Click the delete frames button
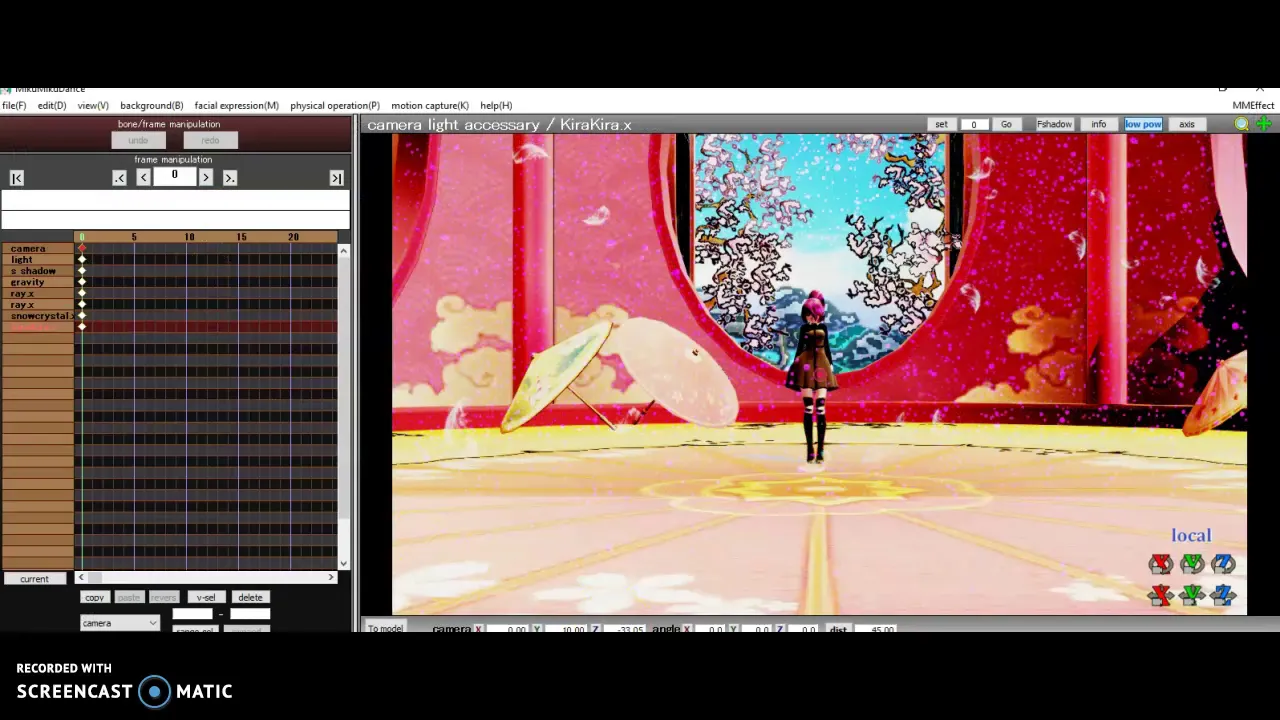This screenshot has width=1280, height=720. point(250,597)
